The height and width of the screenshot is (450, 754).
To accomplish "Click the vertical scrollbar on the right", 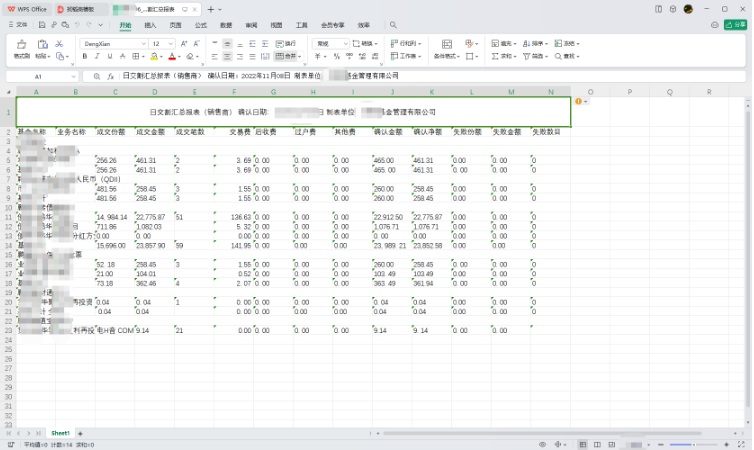I will point(748,260).
